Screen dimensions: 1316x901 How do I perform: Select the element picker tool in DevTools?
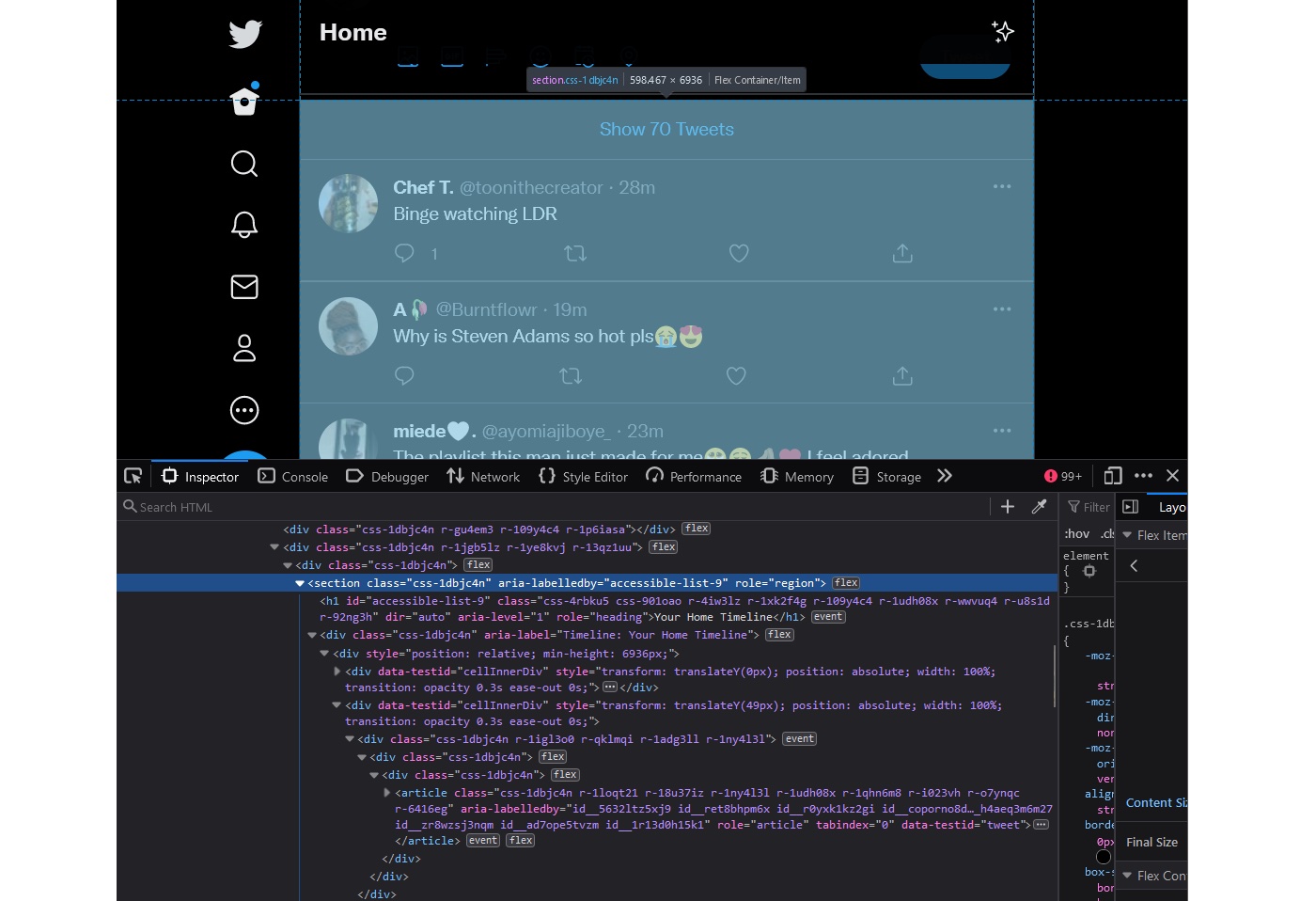133,475
